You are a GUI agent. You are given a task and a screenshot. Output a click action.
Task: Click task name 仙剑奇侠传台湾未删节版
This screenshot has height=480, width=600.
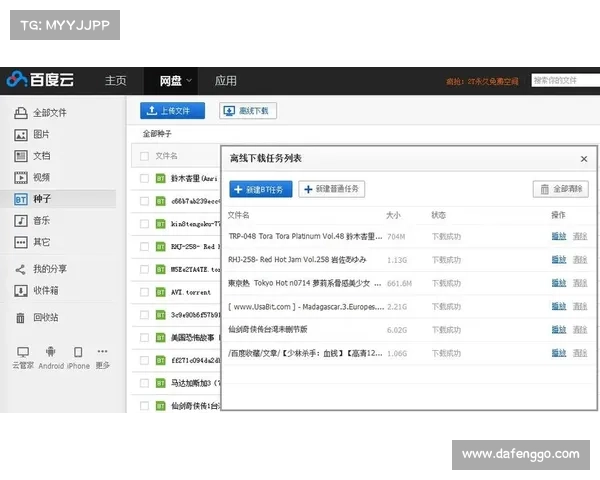point(267,330)
